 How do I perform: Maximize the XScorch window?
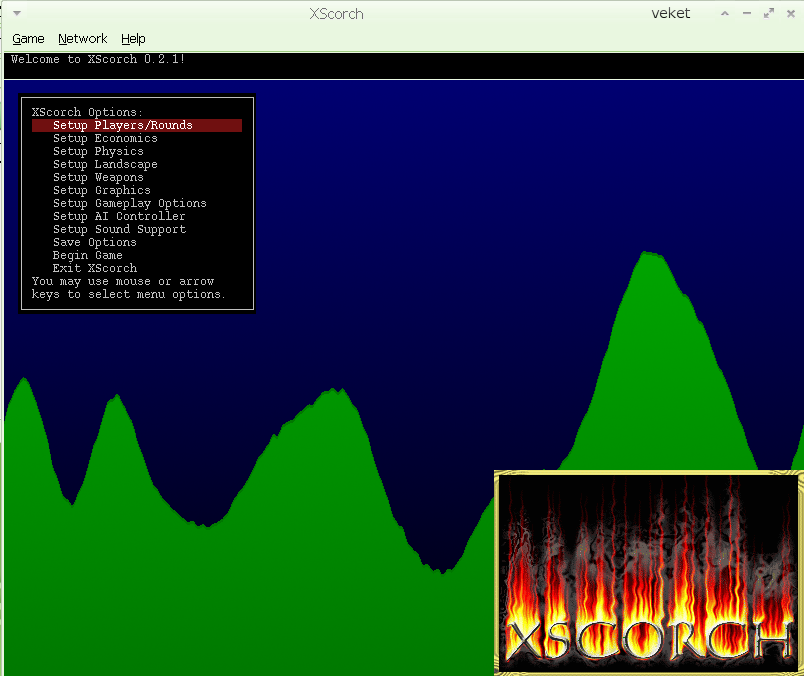click(769, 14)
